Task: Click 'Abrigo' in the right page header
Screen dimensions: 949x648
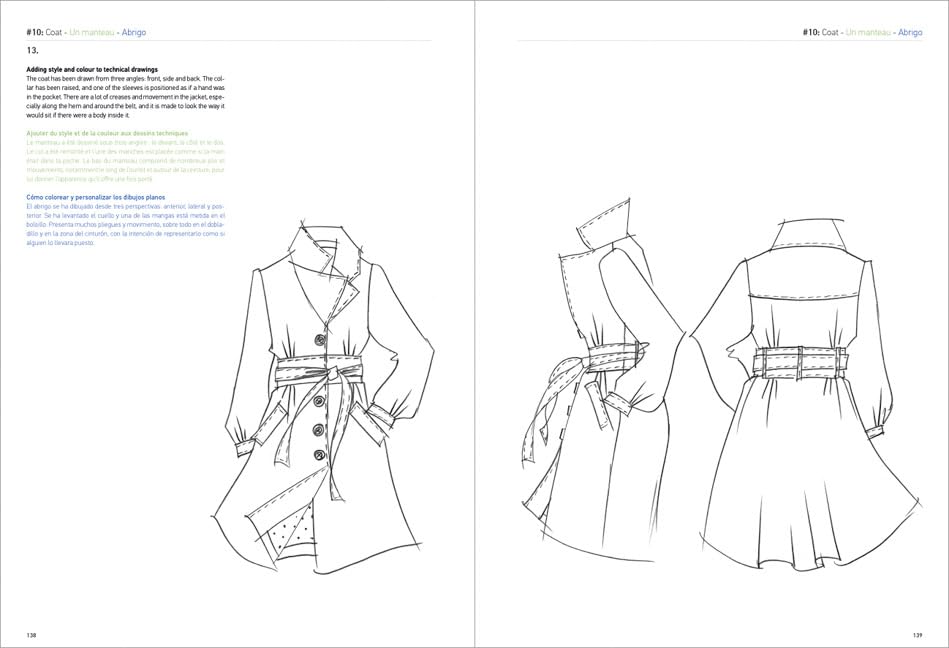Action: coord(910,32)
